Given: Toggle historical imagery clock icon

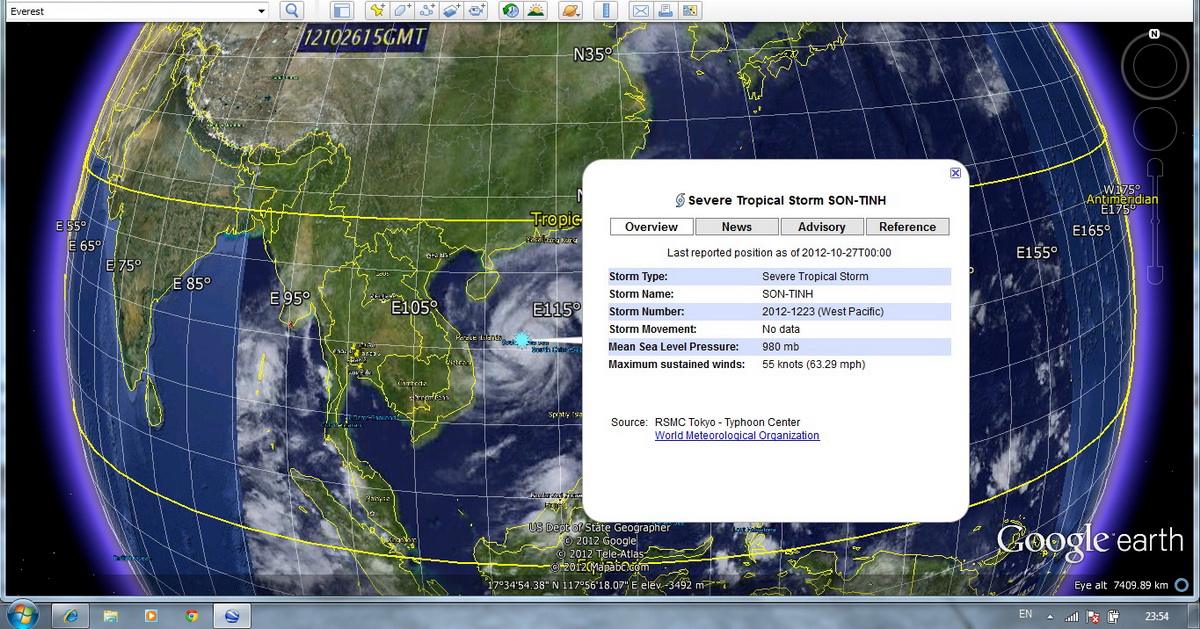Looking at the screenshot, I should point(511,10).
